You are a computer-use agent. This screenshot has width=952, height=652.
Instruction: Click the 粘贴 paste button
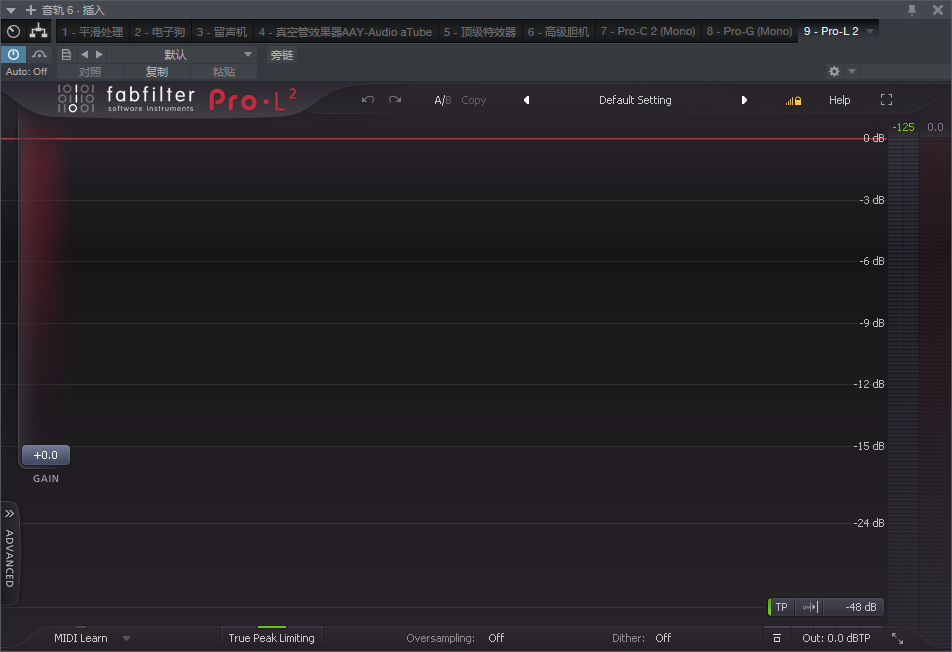pos(223,72)
